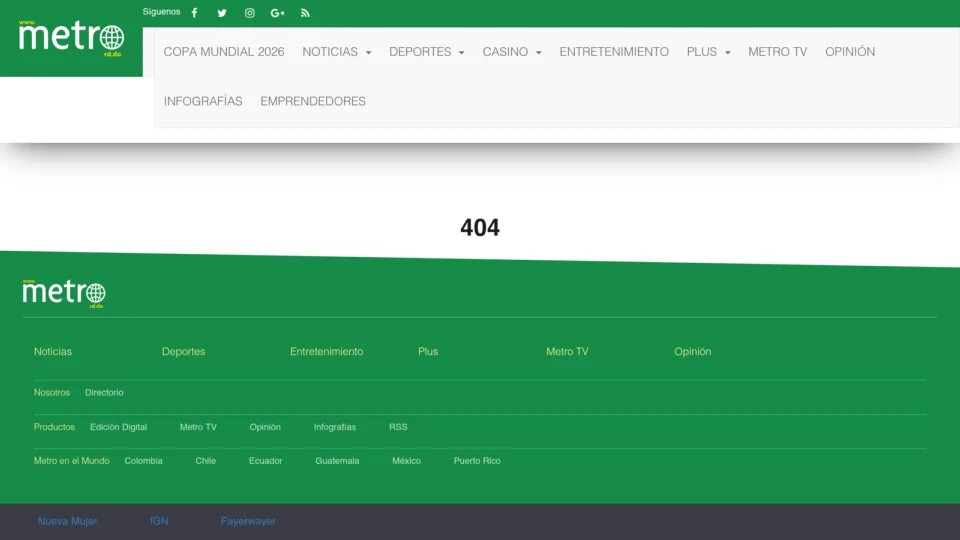The height and width of the screenshot is (540, 960).
Task: Click Metro TV in the Productos row
Action: [x=198, y=427]
